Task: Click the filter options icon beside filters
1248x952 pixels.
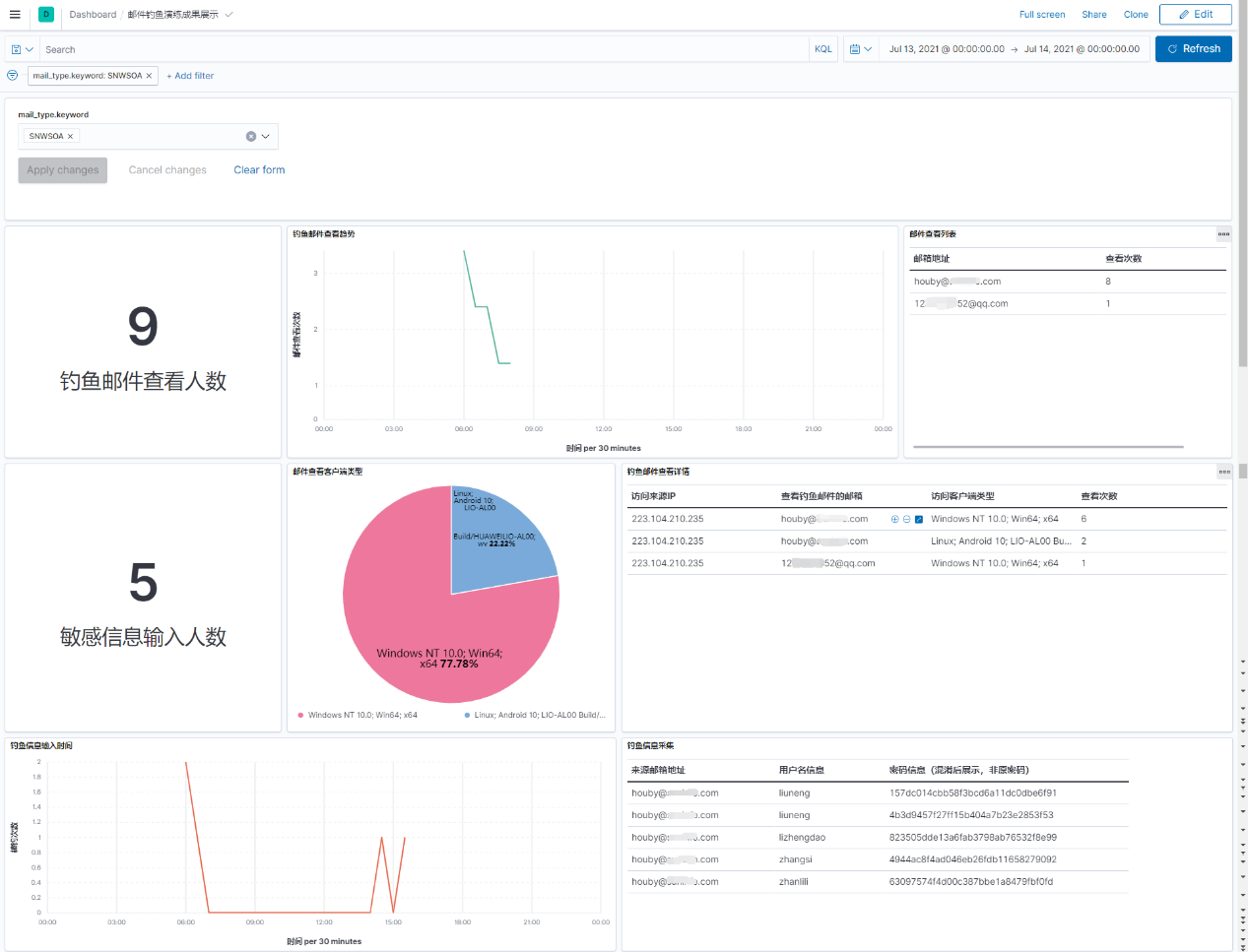Action: click(13, 76)
